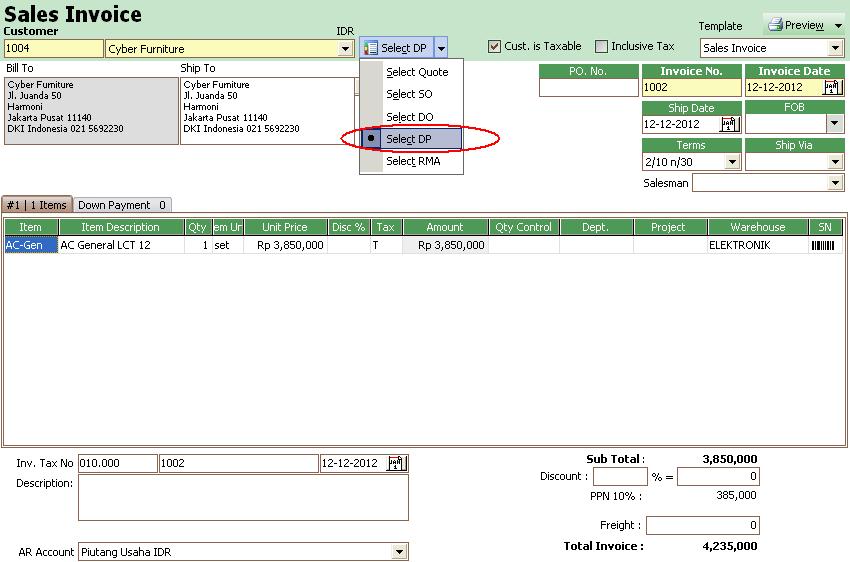Image resolution: width=850 pixels, height=562 pixels.
Task: Click the SN barcode icon in item row
Action: [825, 244]
